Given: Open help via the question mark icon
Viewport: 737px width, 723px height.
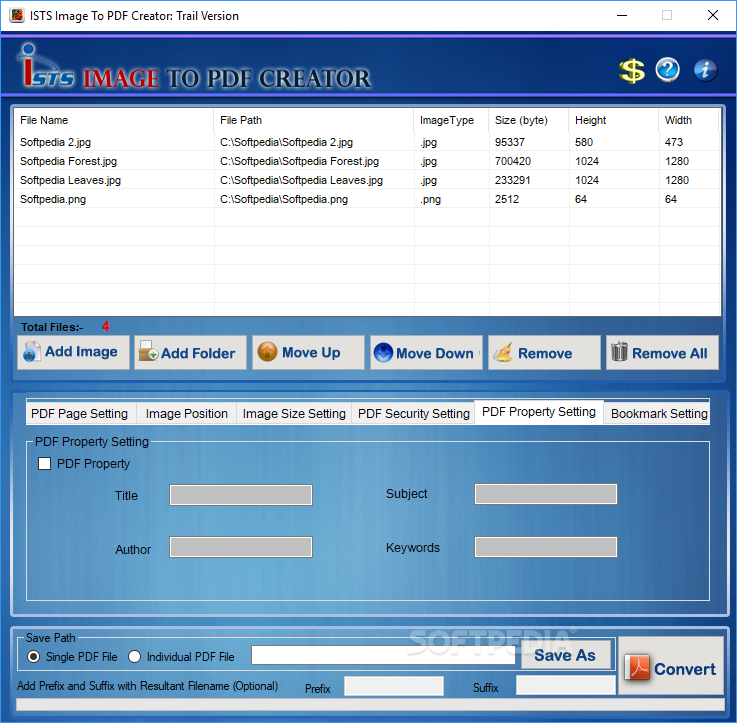Looking at the screenshot, I should pos(667,70).
